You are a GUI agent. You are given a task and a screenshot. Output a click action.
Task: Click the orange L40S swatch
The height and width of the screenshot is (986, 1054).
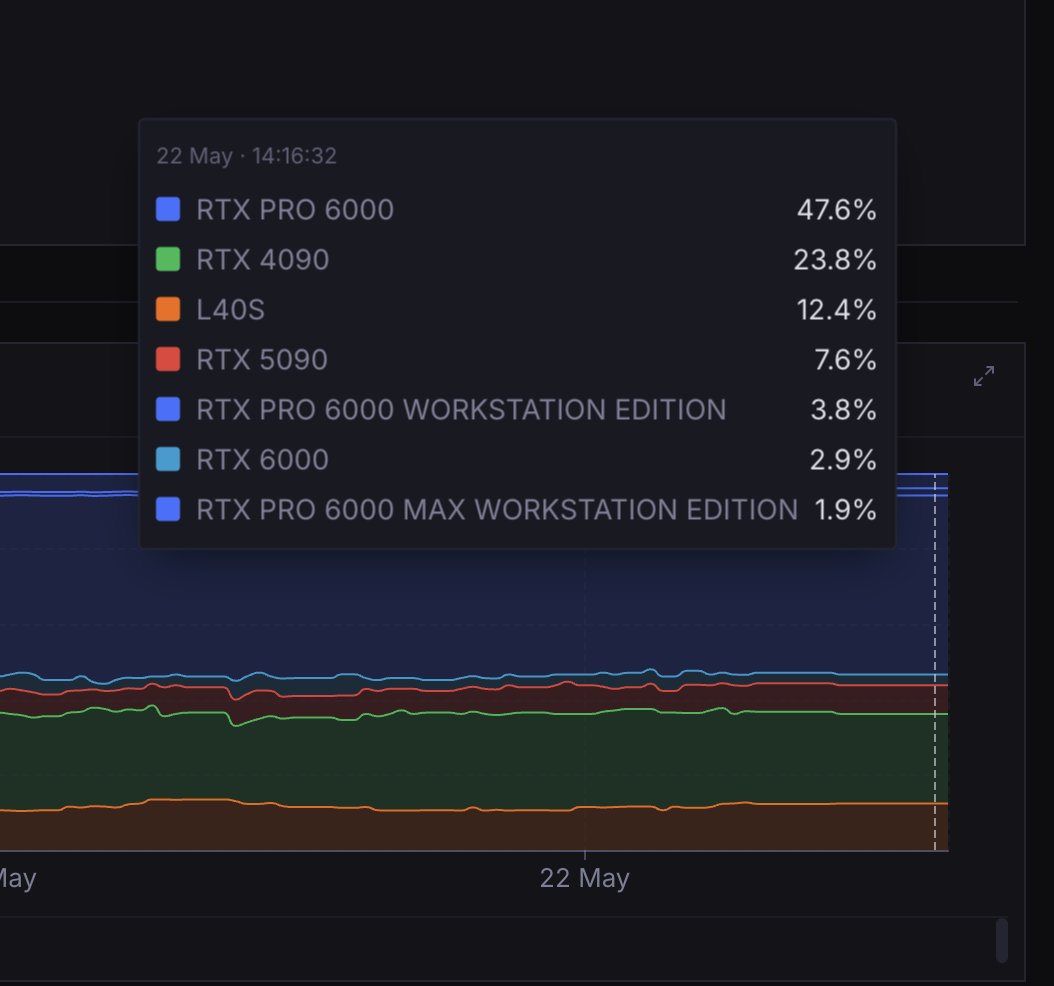[168, 309]
